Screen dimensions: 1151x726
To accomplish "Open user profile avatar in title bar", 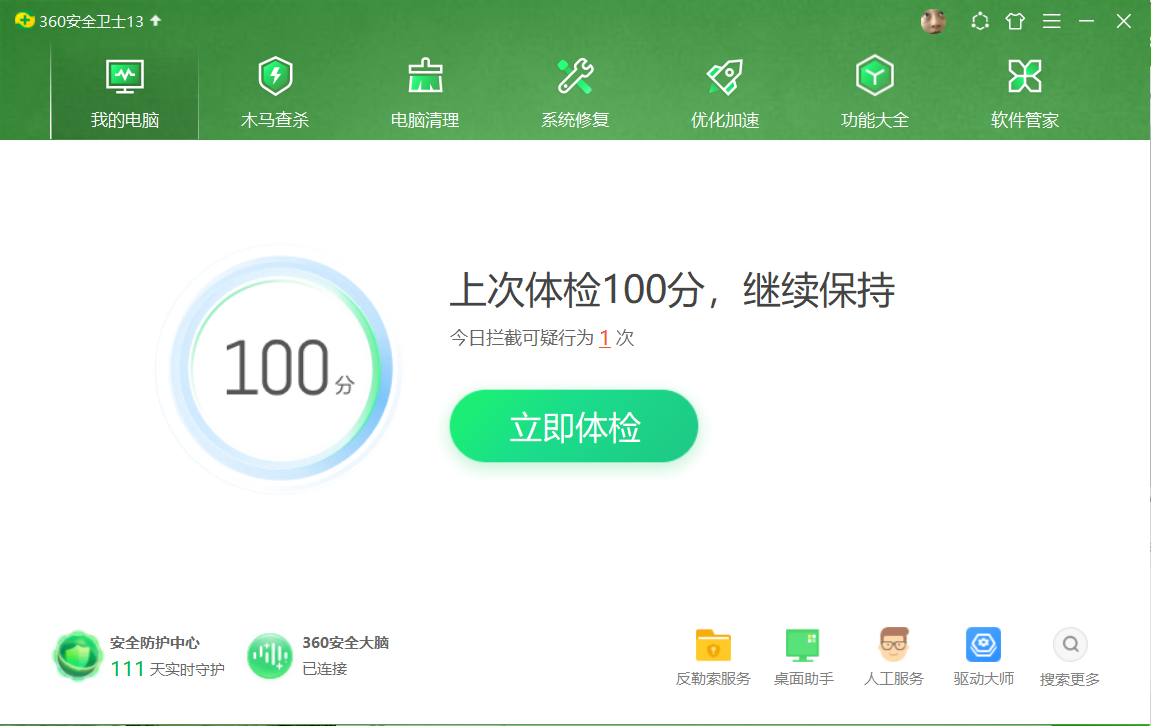I will (x=933, y=21).
